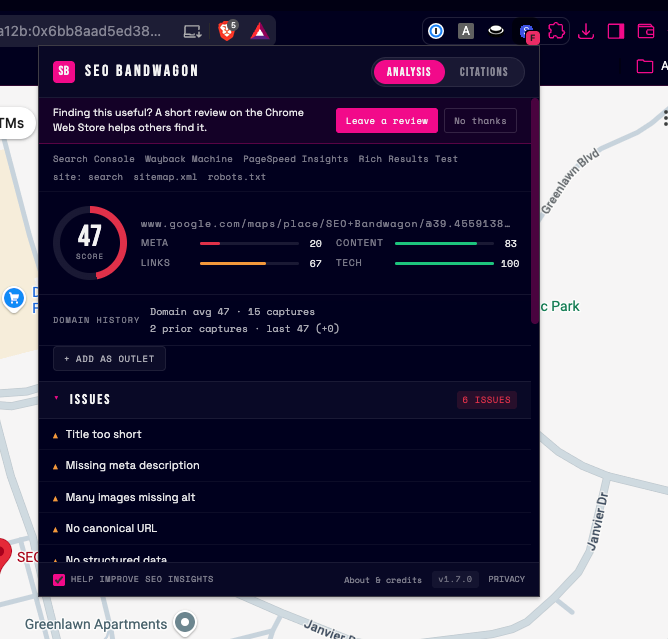Click Domain avg 47 captures text
668x639 pixels.
pos(232,312)
